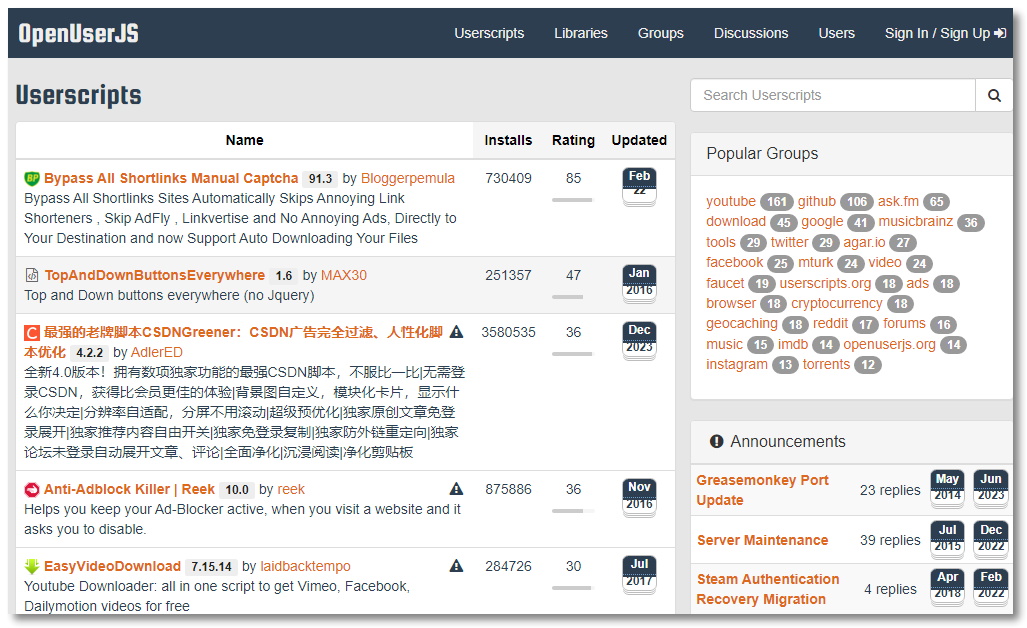Click rating bar under 47 rating
The image size is (1027, 628).
[x=572, y=297]
